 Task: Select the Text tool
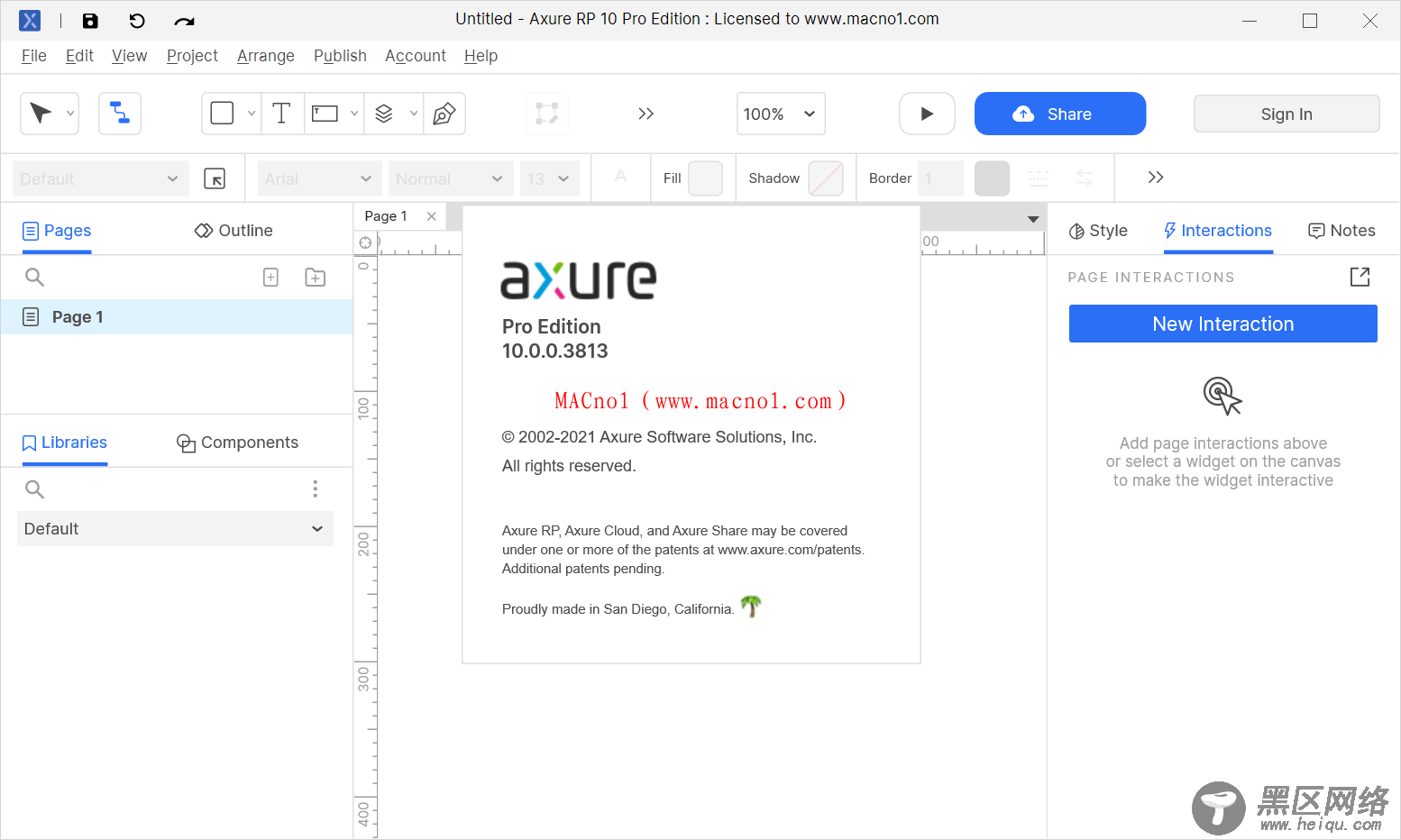click(x=281, y=114)
